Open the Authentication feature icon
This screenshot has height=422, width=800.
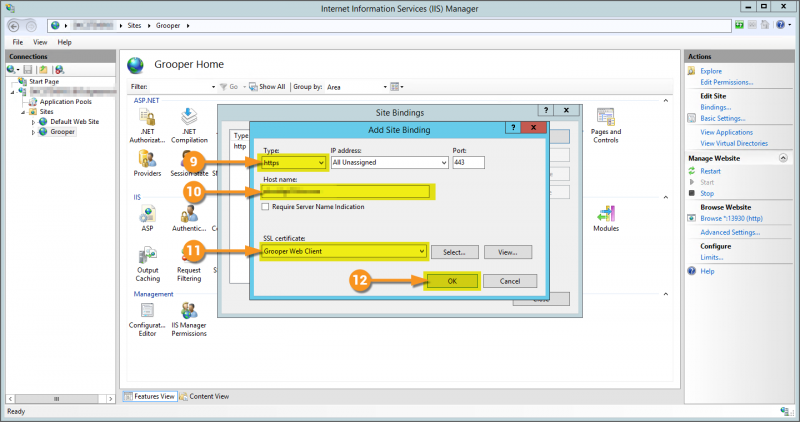189,214
